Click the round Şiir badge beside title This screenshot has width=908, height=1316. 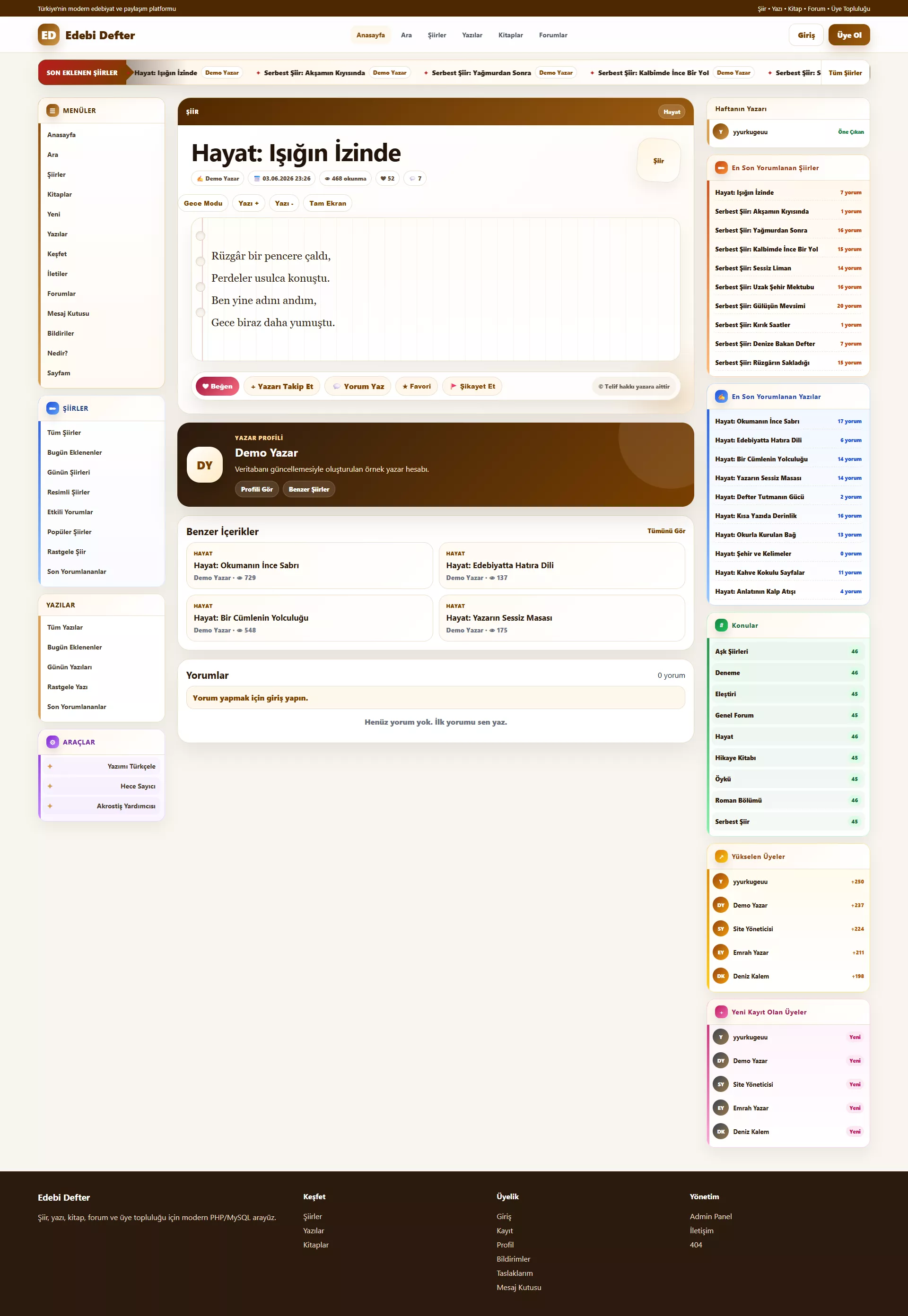(x=658, y=161)
